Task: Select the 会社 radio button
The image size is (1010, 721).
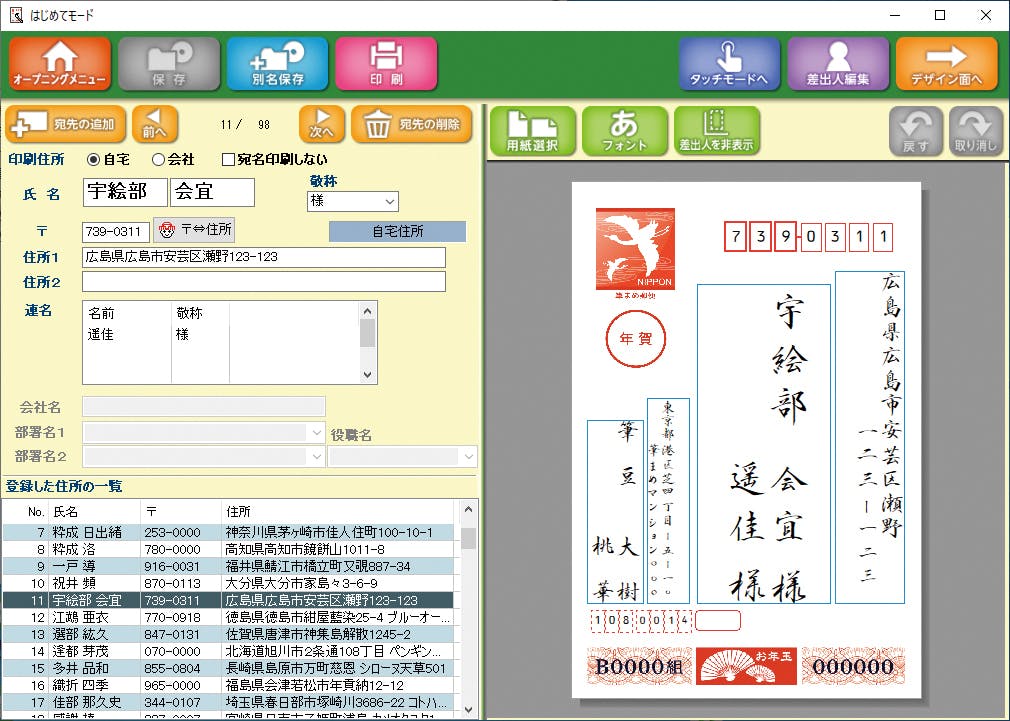Action: point(158,159)
